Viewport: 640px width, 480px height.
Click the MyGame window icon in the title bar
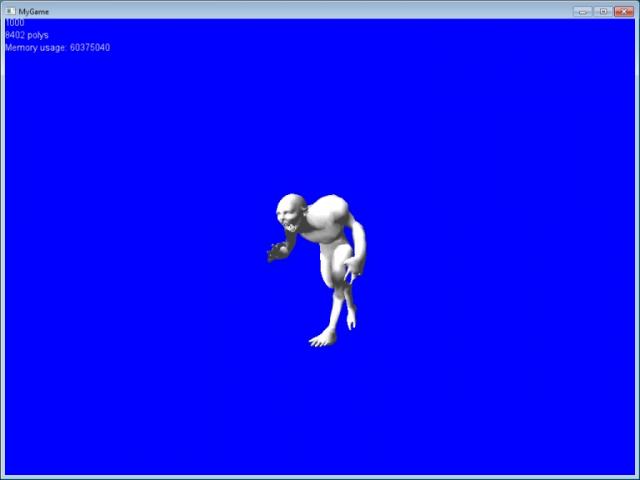coord(11,11)
